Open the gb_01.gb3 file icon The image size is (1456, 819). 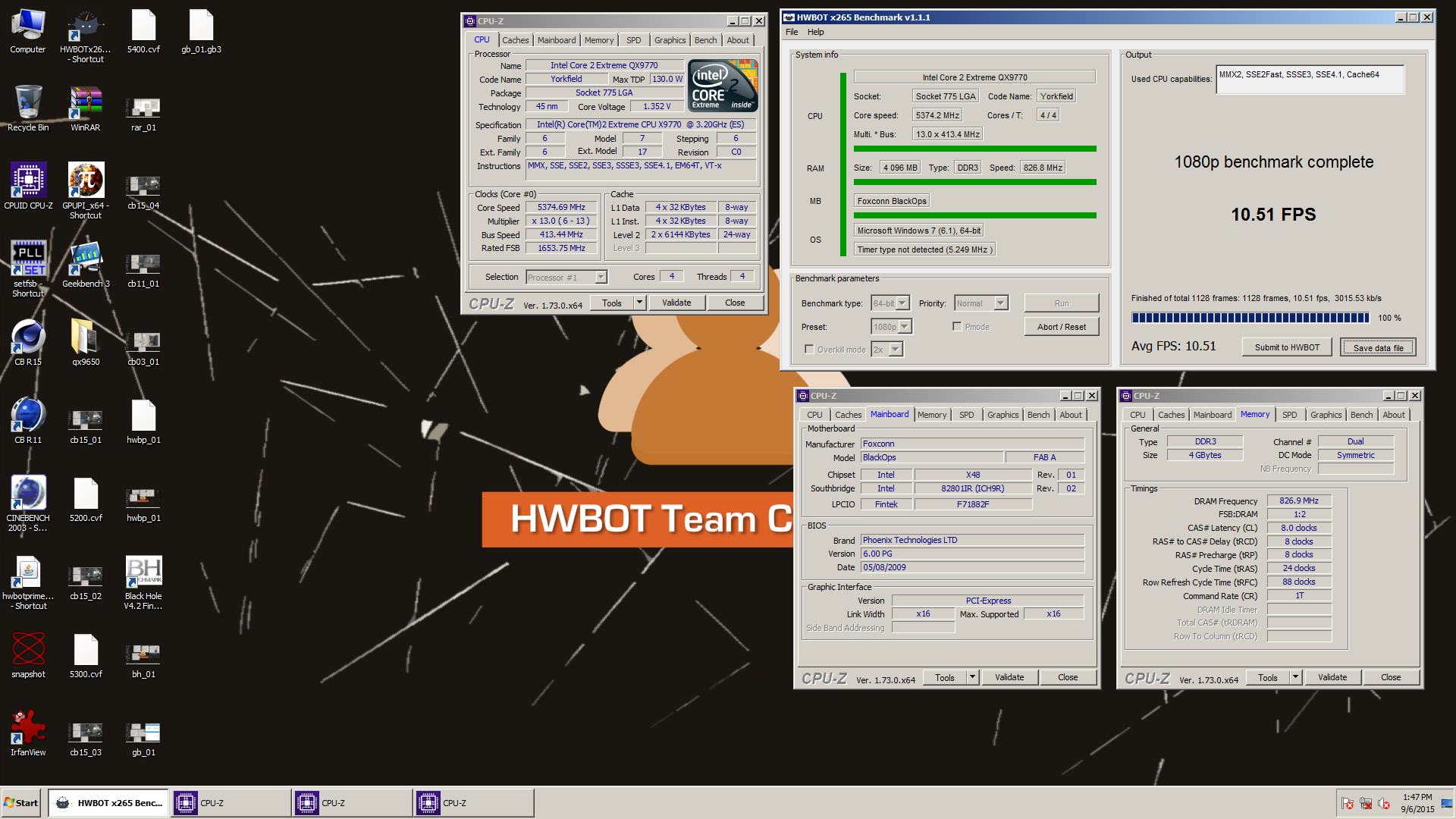[x=201, y=32]
